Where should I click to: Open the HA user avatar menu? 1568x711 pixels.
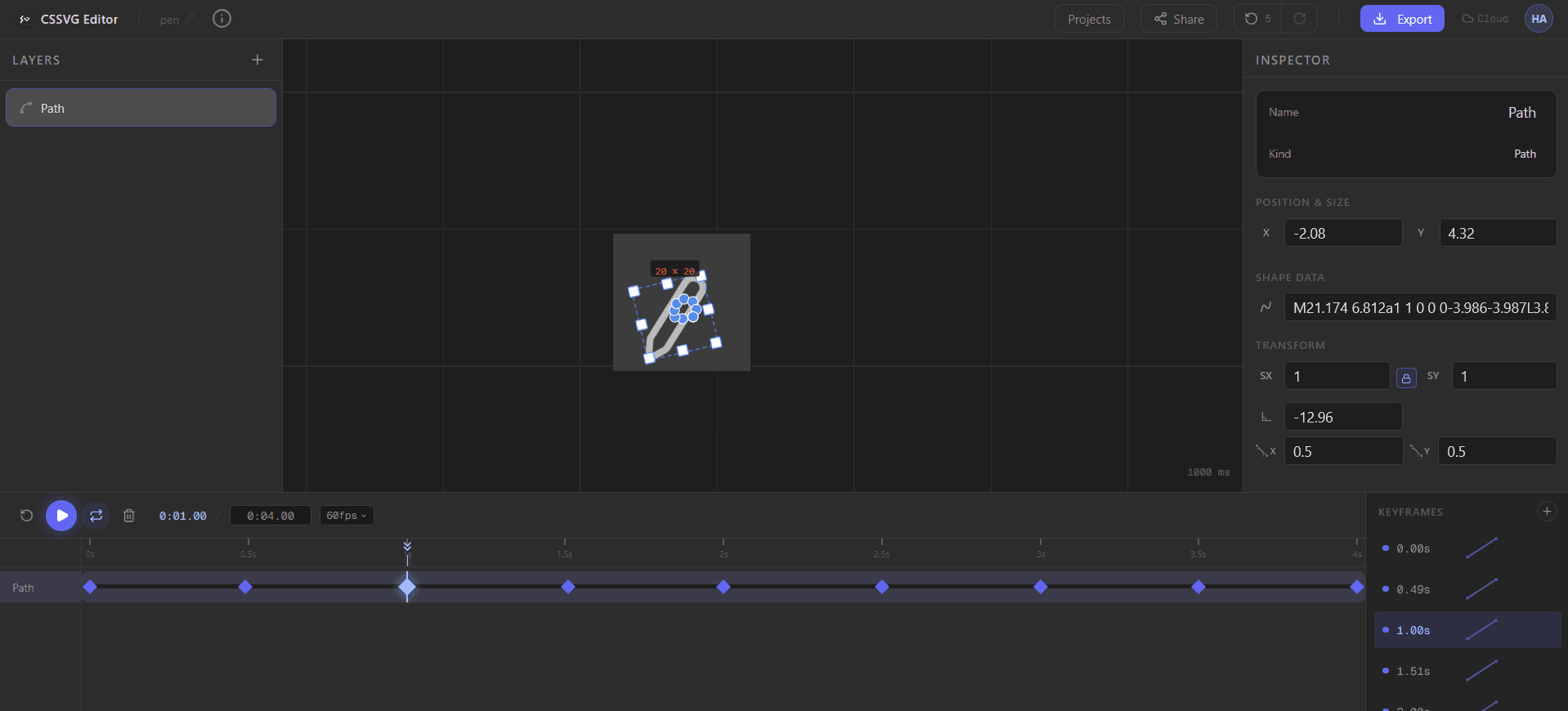[1539, 19]
